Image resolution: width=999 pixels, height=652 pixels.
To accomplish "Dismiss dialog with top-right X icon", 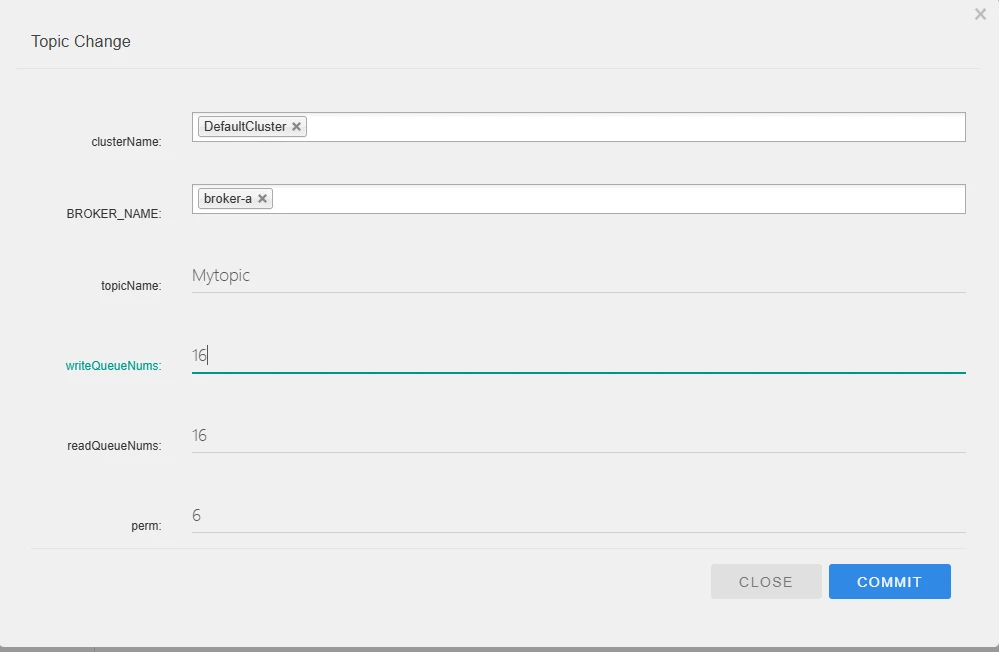I will click(x=980, y=14).
